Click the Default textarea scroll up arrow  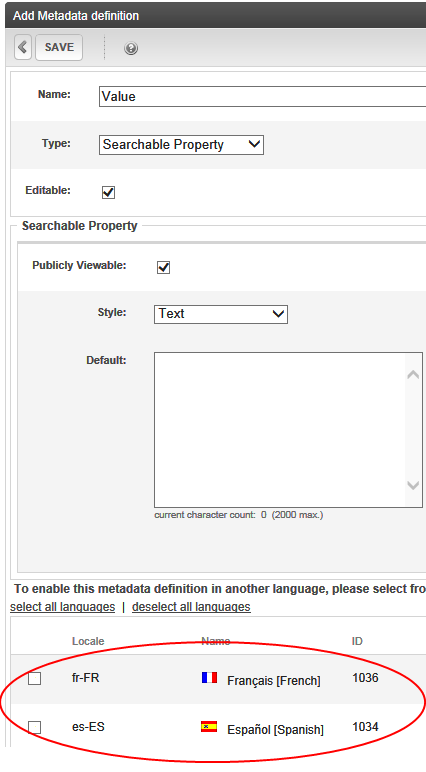(413, 375)
